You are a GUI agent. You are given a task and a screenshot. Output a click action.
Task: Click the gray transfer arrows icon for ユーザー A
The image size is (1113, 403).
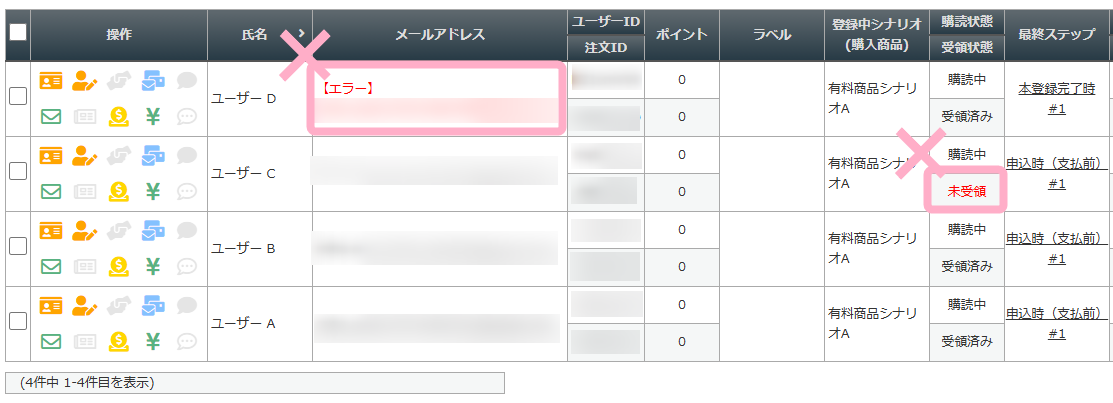(x=119, y=306)
